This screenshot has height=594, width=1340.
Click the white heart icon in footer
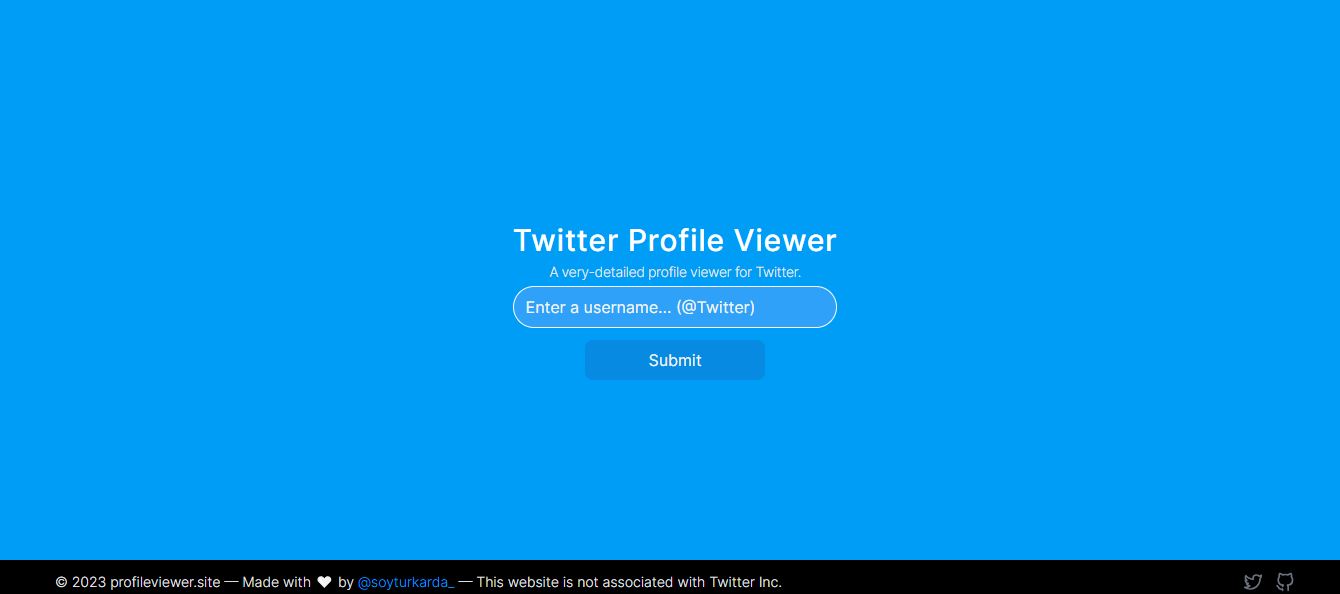(324, 582)
